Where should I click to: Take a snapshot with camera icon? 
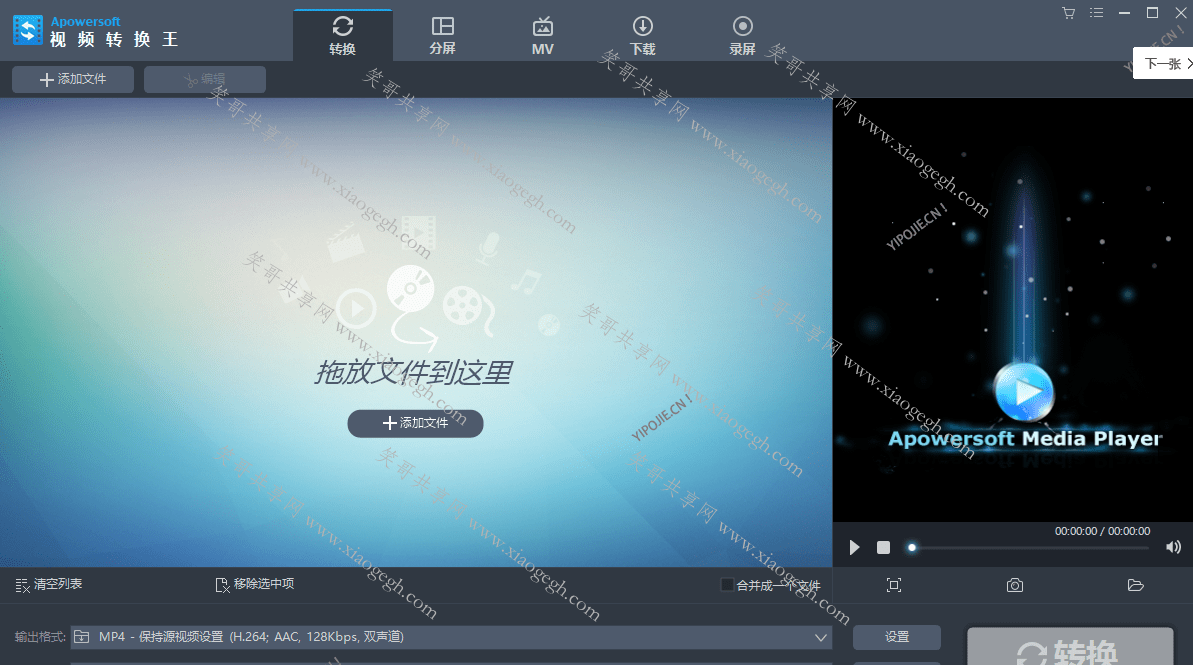coord(1015,584)
